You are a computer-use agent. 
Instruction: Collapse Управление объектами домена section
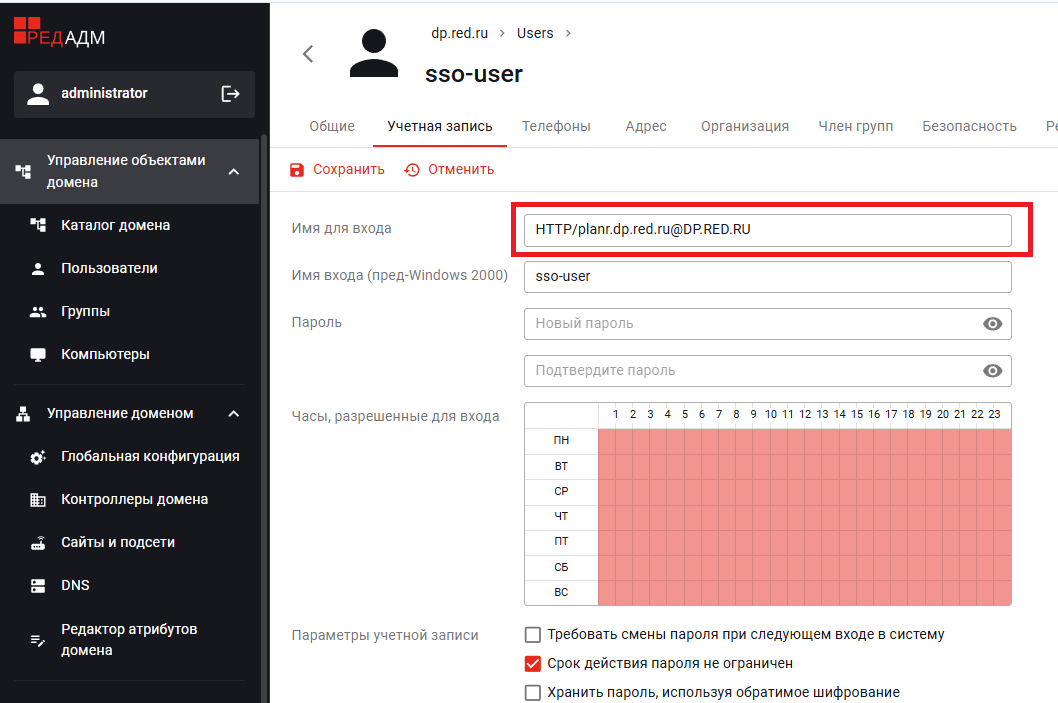pos(234,172)
